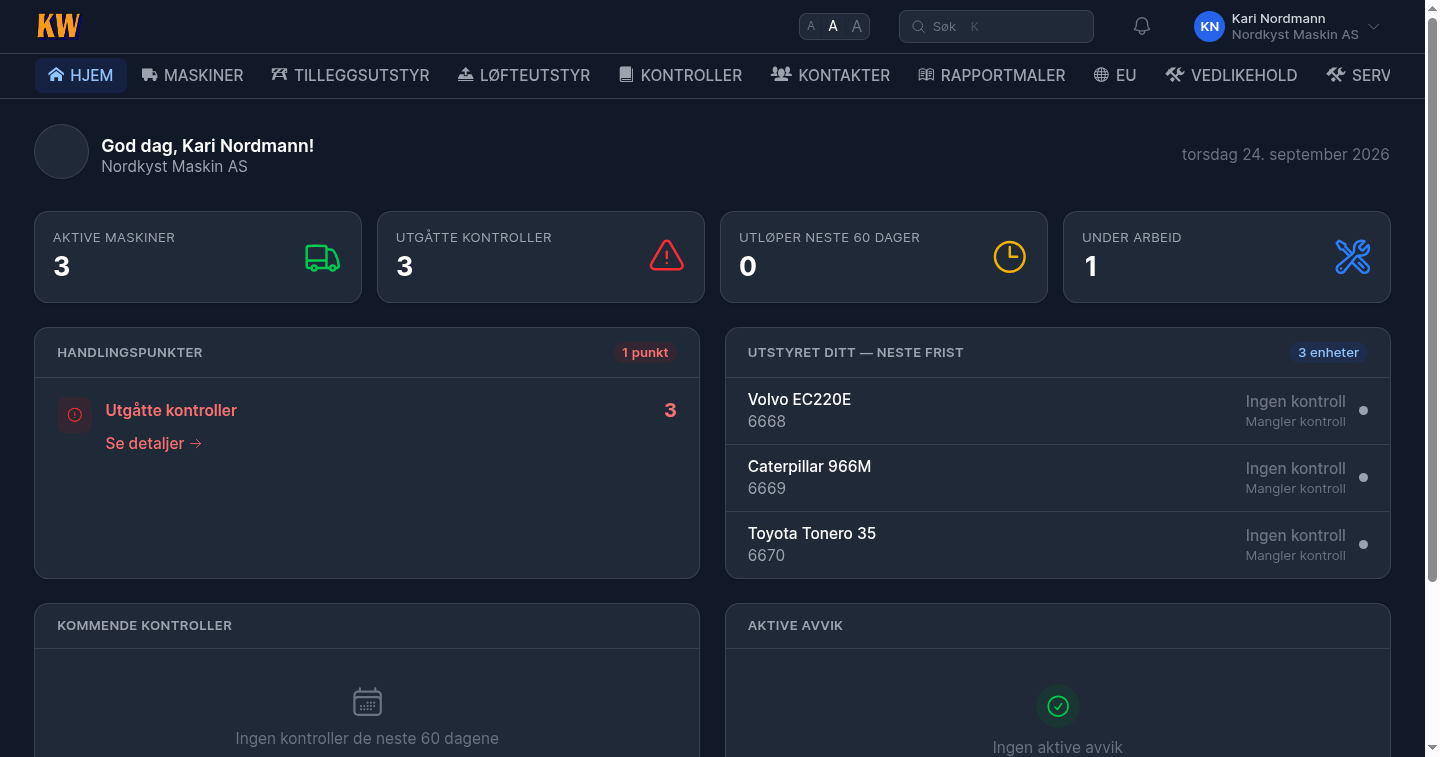
Task: Click the red warning triangle icon
Action: tap(666, 257)
